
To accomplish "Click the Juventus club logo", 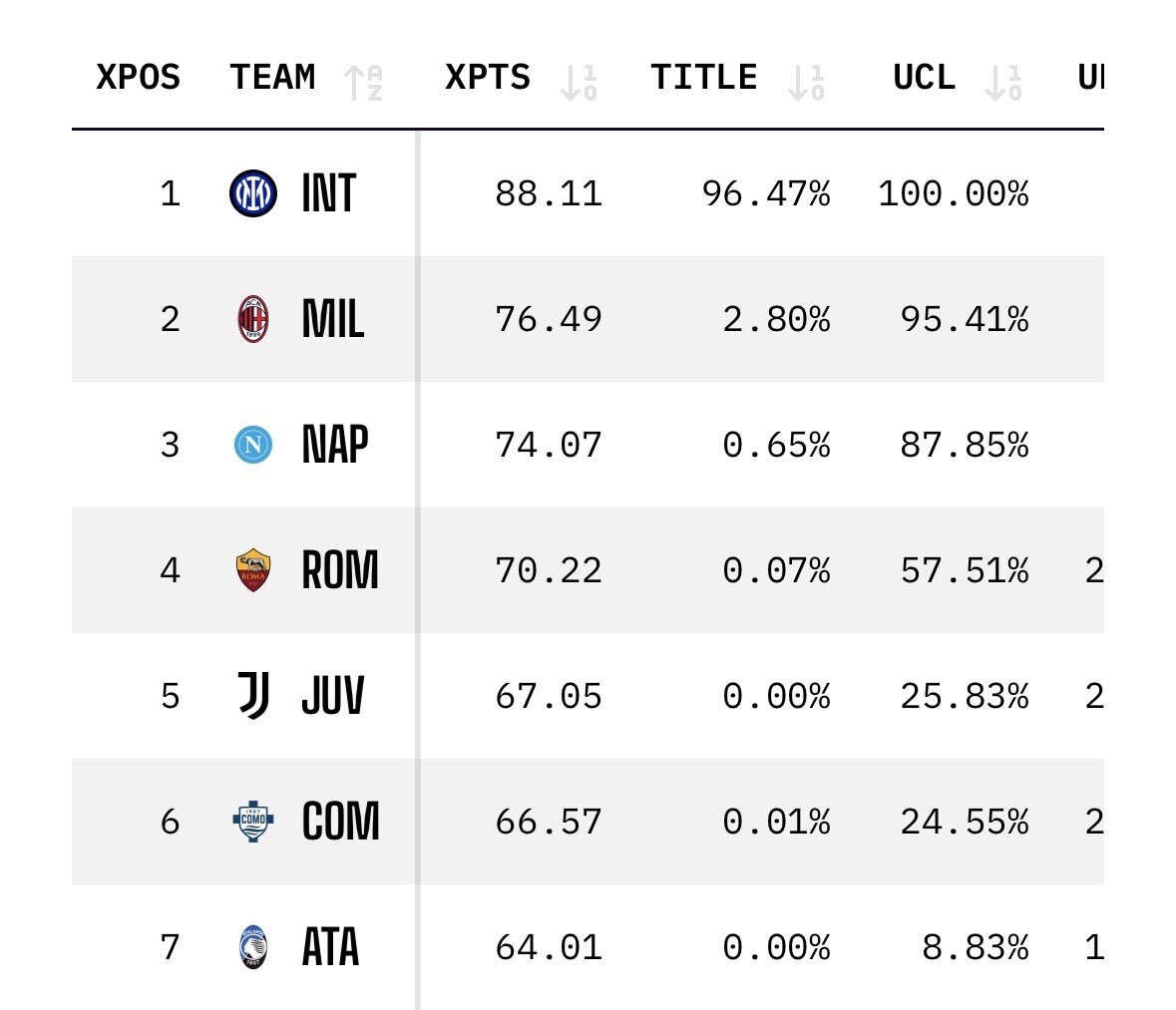I will [x=253, y=695].
